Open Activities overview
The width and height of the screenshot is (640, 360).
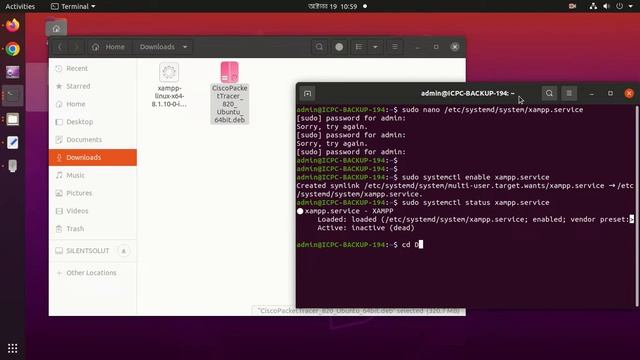pyautogui.click(x=20, y=6)
